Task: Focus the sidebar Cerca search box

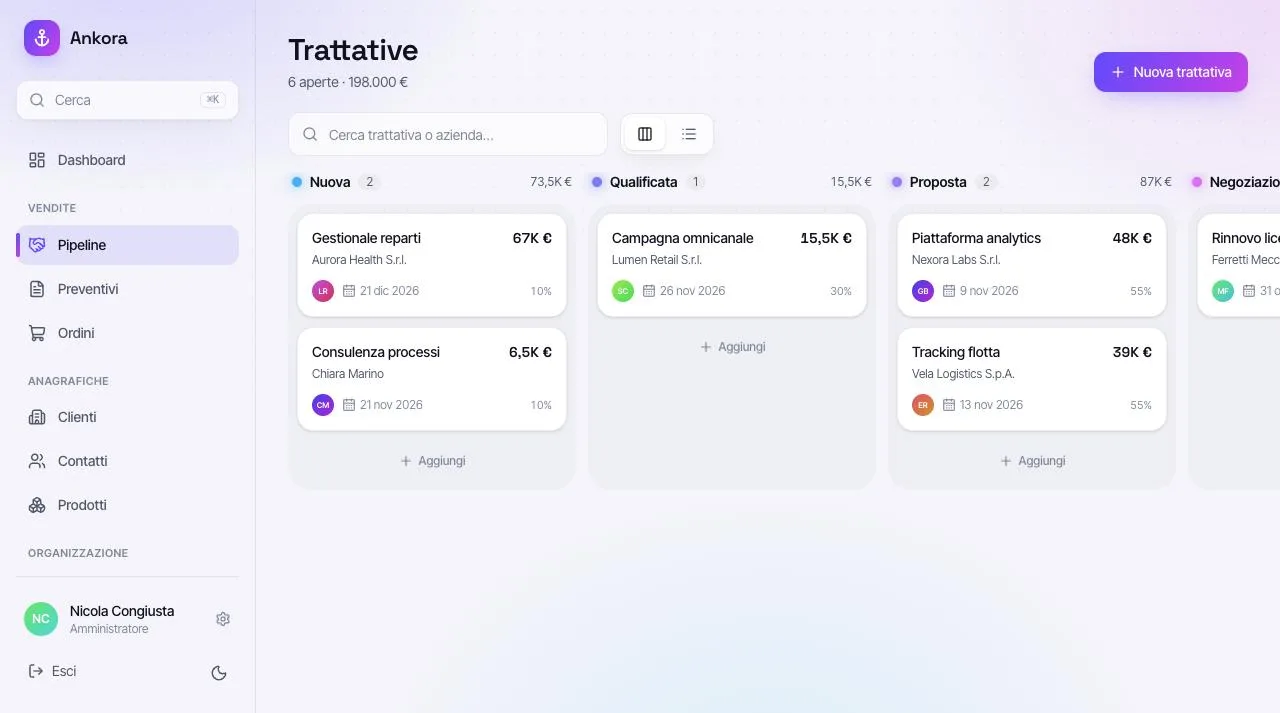Action: [128, 100]
